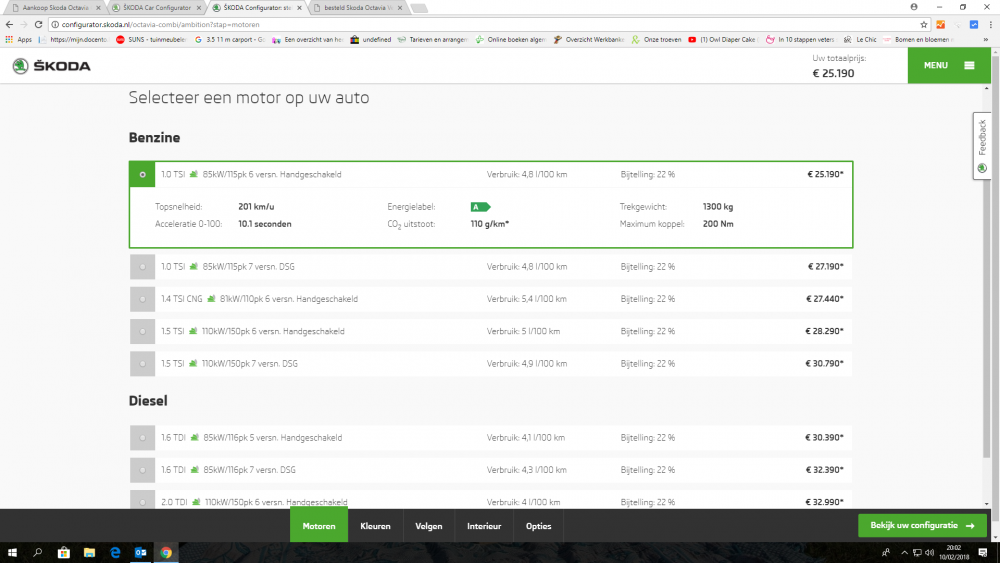This screenshot has width=1000, height=563.
Task: Open Microsoft Store from taskbar
Action: [x=63, y=553]
